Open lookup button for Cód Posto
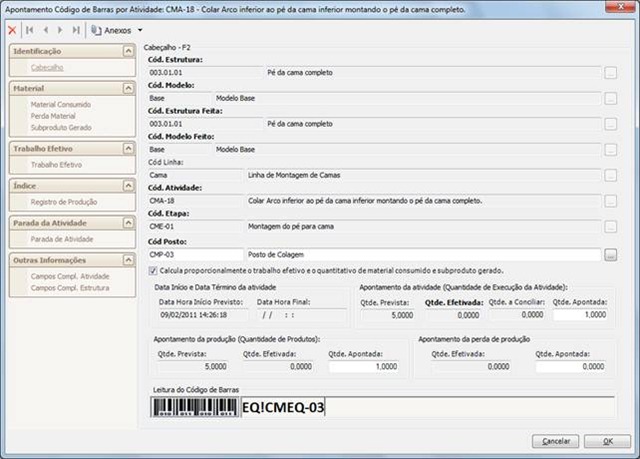Viewport: 640px width, 459px height. point(610,255)
